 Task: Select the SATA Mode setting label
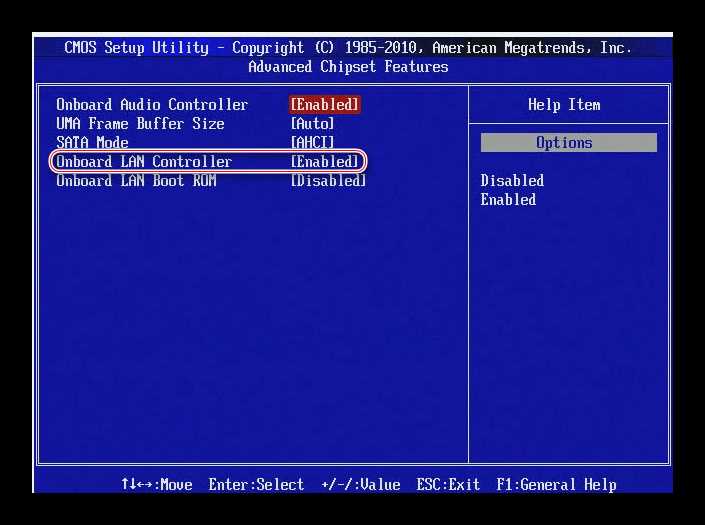92,142
